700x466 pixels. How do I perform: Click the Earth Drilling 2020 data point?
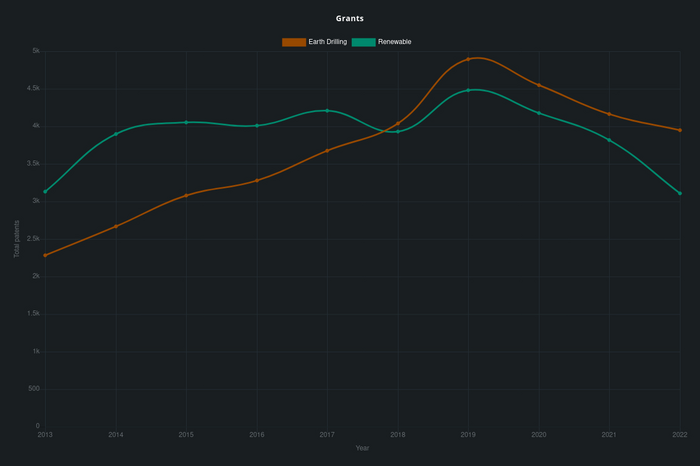click(539, 85)
